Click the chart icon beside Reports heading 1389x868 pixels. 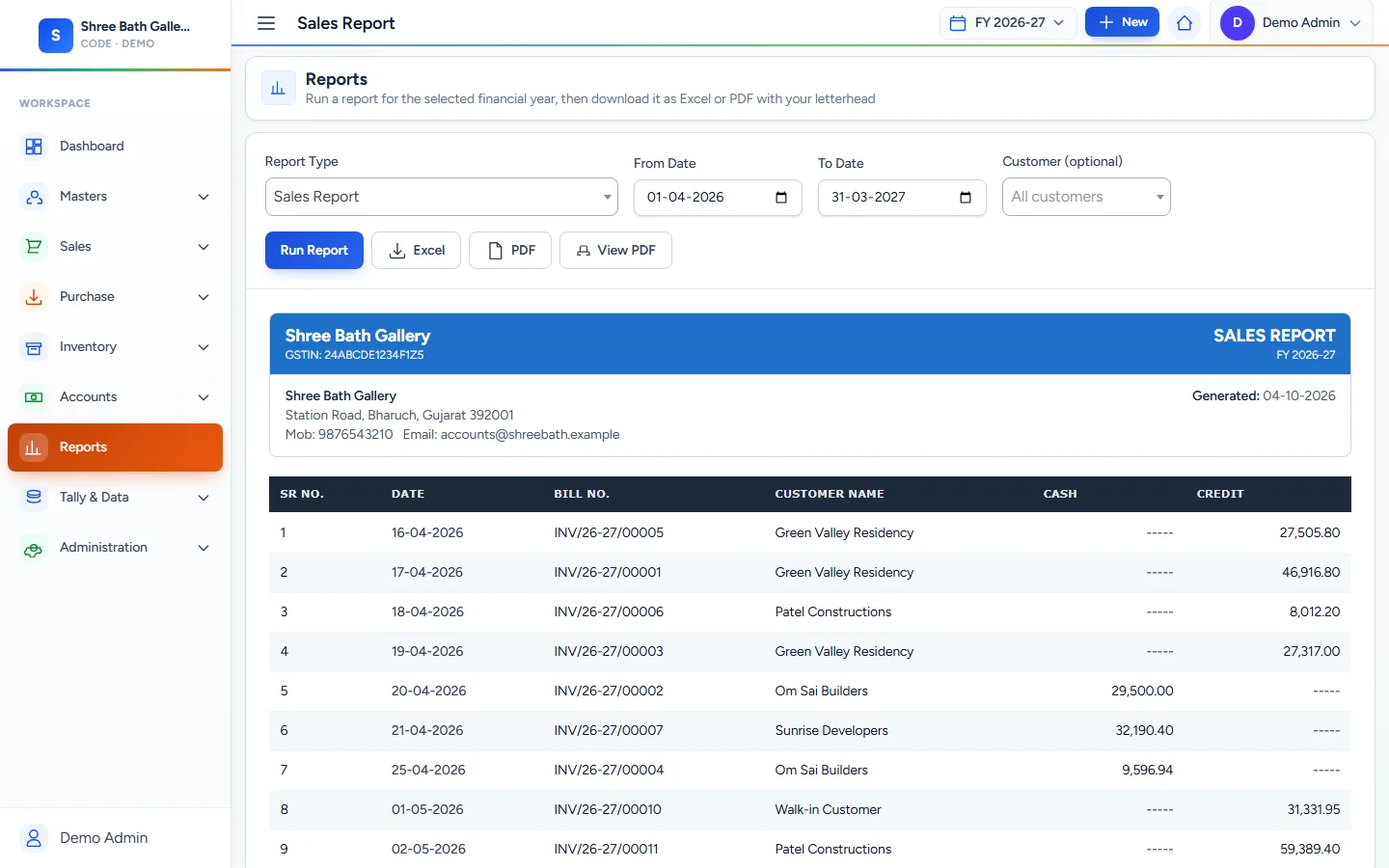point(278,88)
